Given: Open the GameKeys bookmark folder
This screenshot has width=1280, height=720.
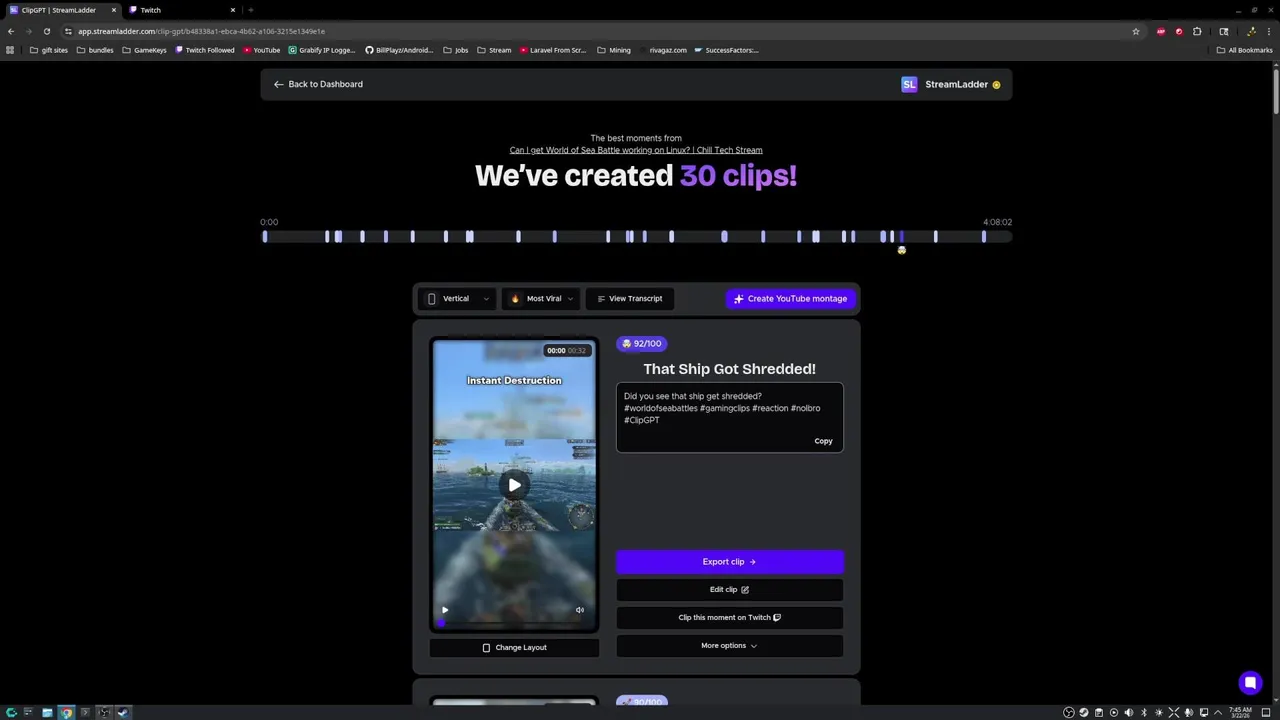Looking at the screenshot, I should click(144, 50).
